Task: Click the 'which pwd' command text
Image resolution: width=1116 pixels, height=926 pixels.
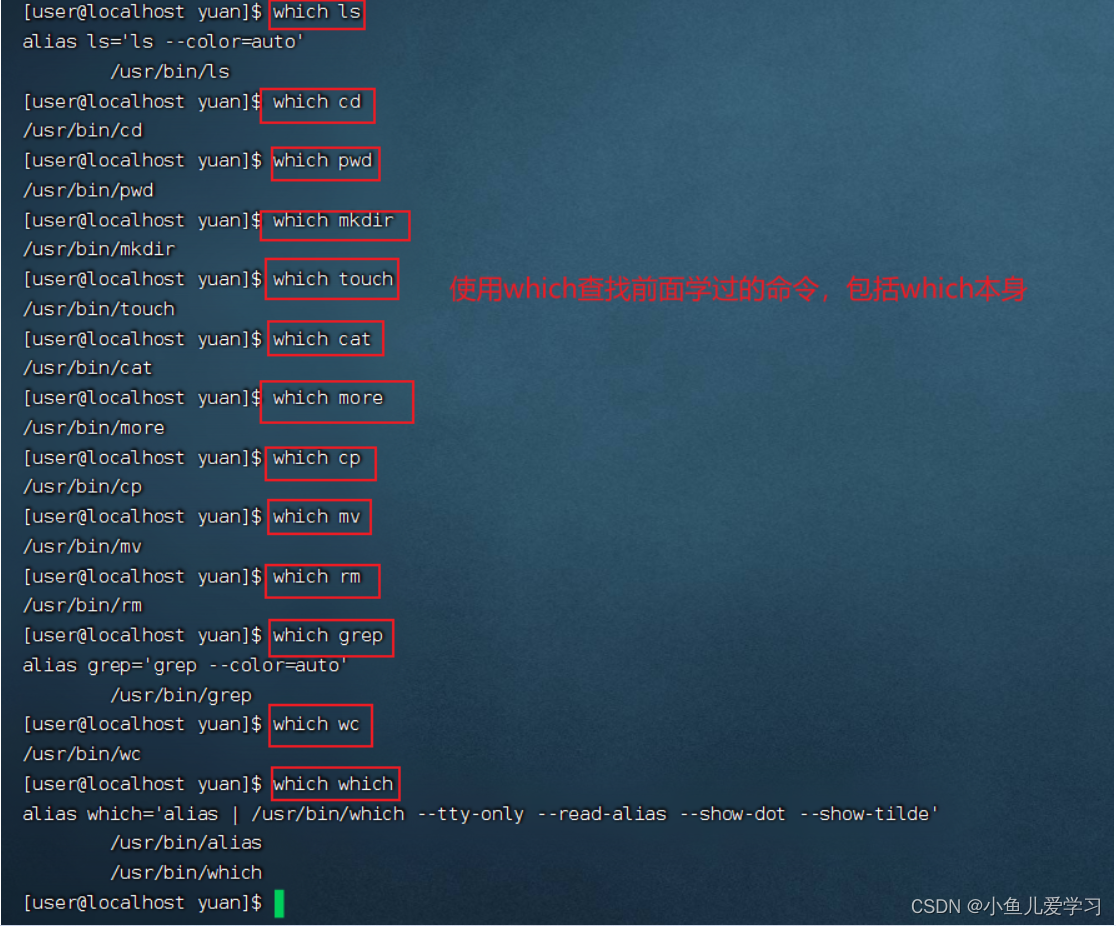Action: (322, 161)
